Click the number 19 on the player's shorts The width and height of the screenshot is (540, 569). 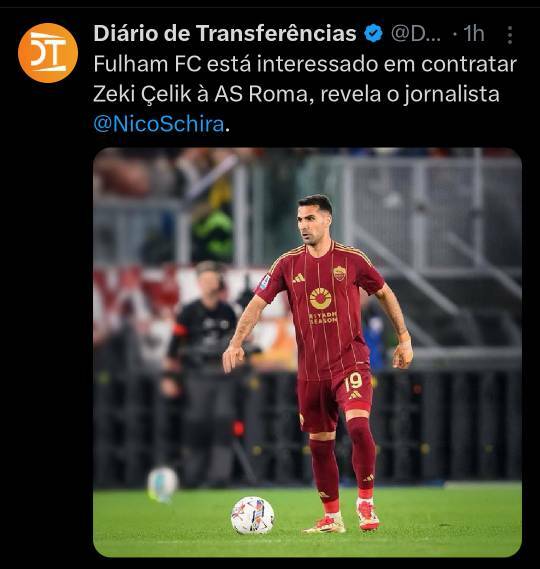(353, 382)
